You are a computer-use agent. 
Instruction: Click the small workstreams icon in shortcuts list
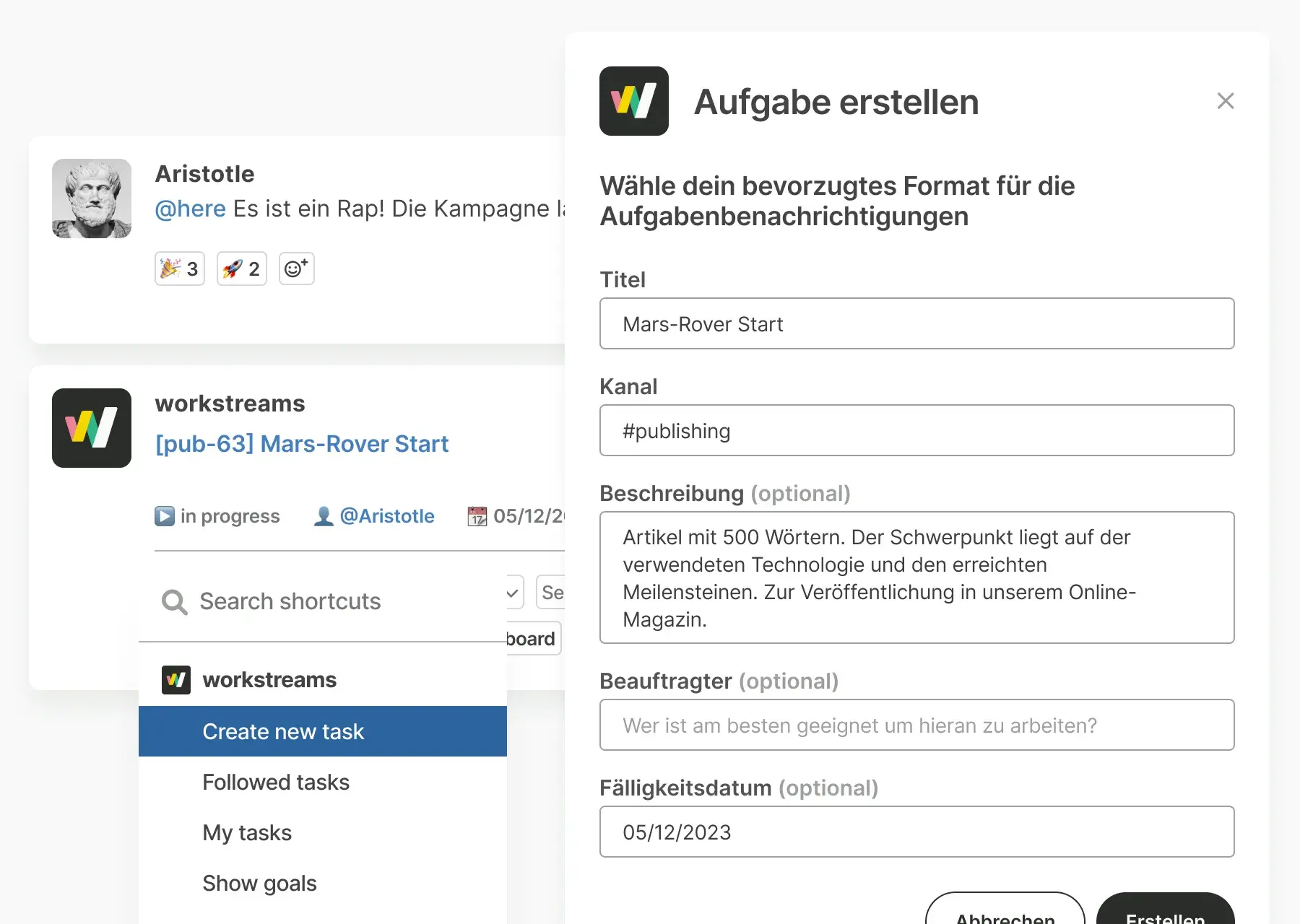coord(176,680)
